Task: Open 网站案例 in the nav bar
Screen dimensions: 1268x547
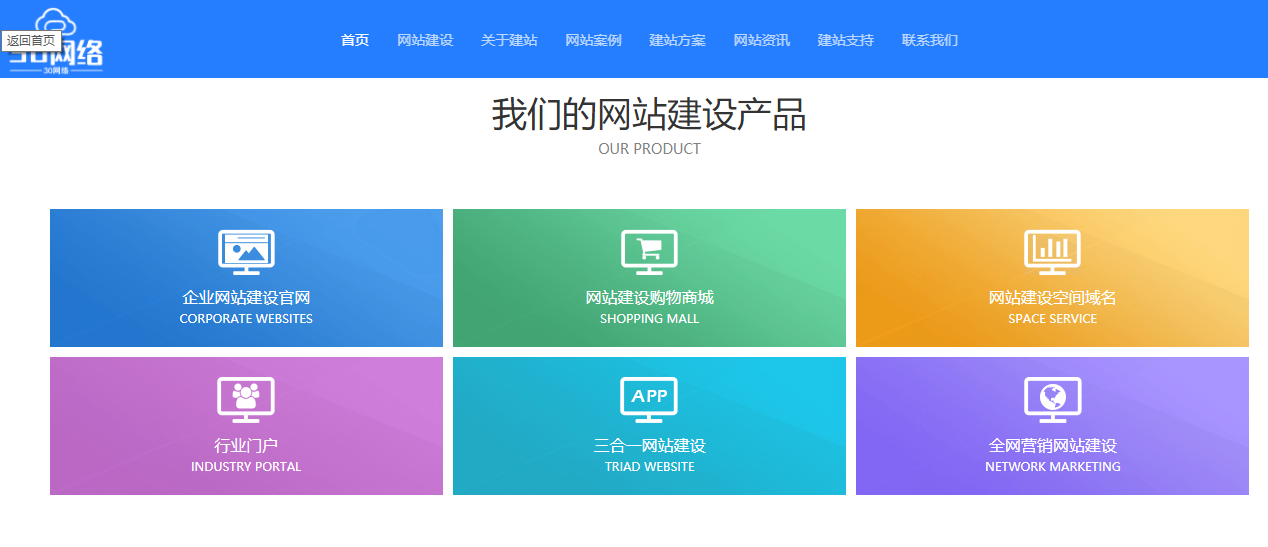Action: coord(593,40)
